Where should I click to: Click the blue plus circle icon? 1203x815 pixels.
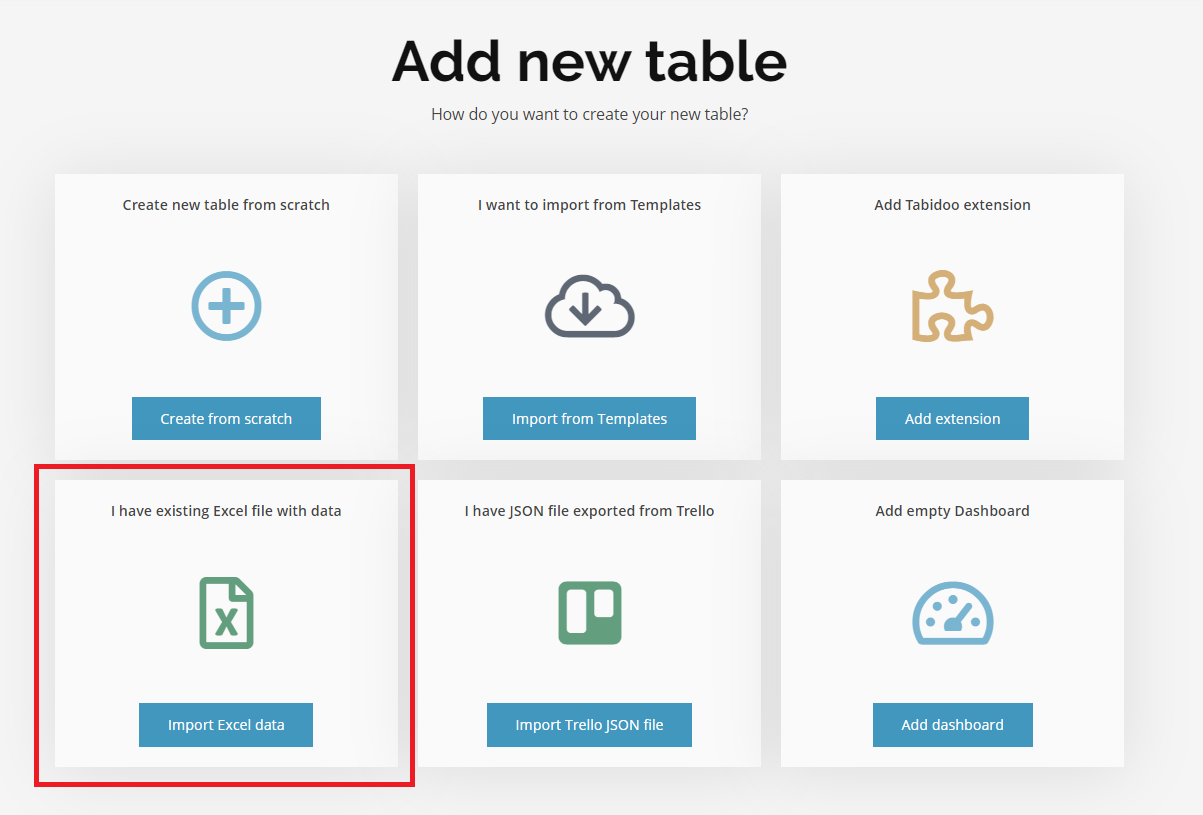(x=226, y=305)
